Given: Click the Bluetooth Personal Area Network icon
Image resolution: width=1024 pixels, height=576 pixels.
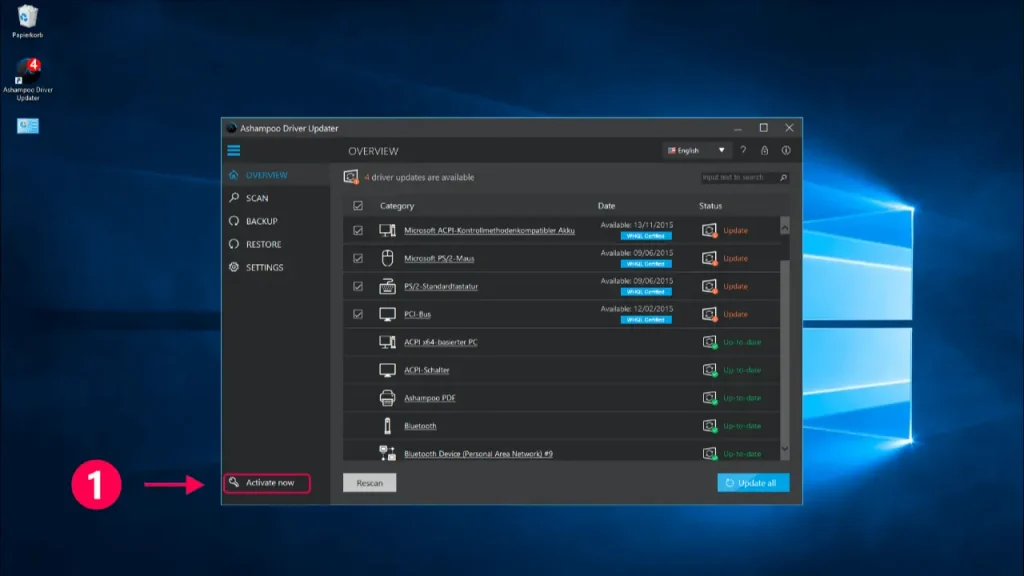Looking at the screenshot, I should [387, 453].
